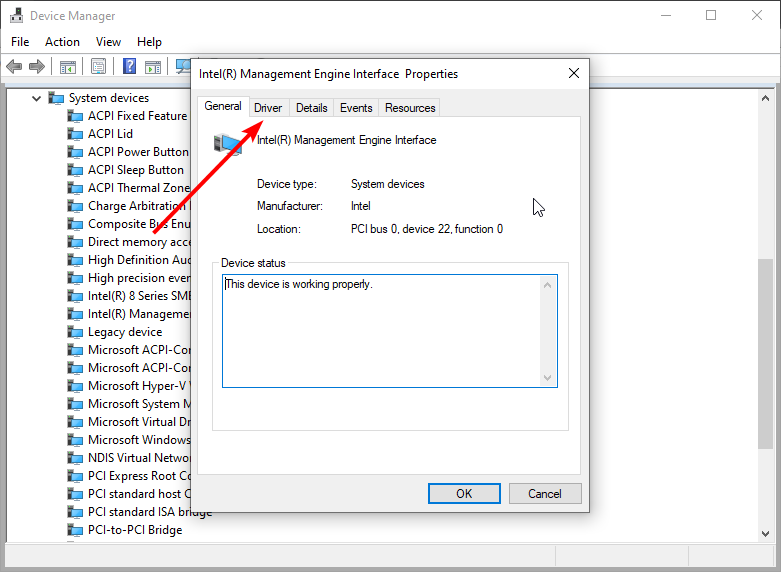Click the Back arrow in the toolbar

click(14, 66)
